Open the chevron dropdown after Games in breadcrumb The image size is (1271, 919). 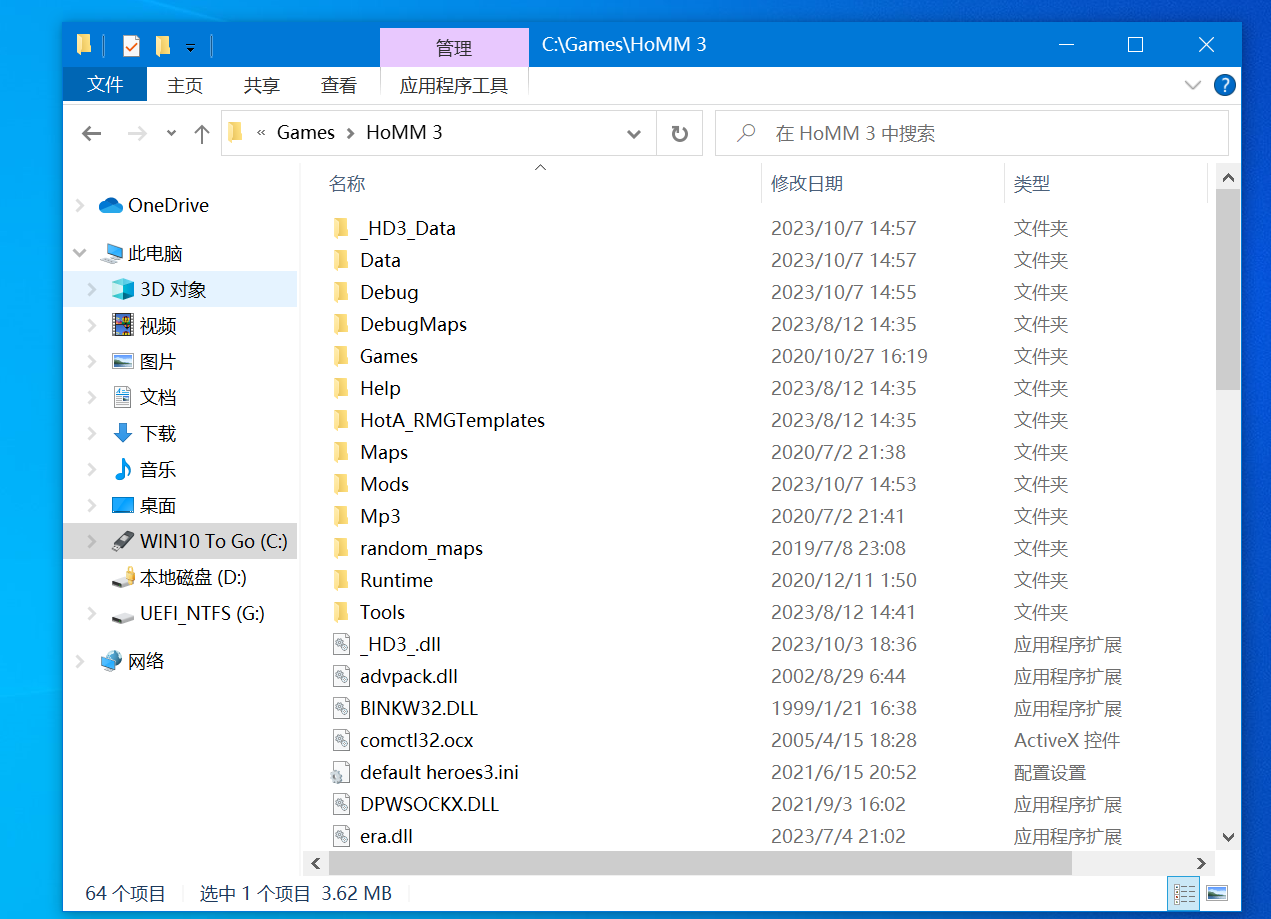(x=350, y=134)
